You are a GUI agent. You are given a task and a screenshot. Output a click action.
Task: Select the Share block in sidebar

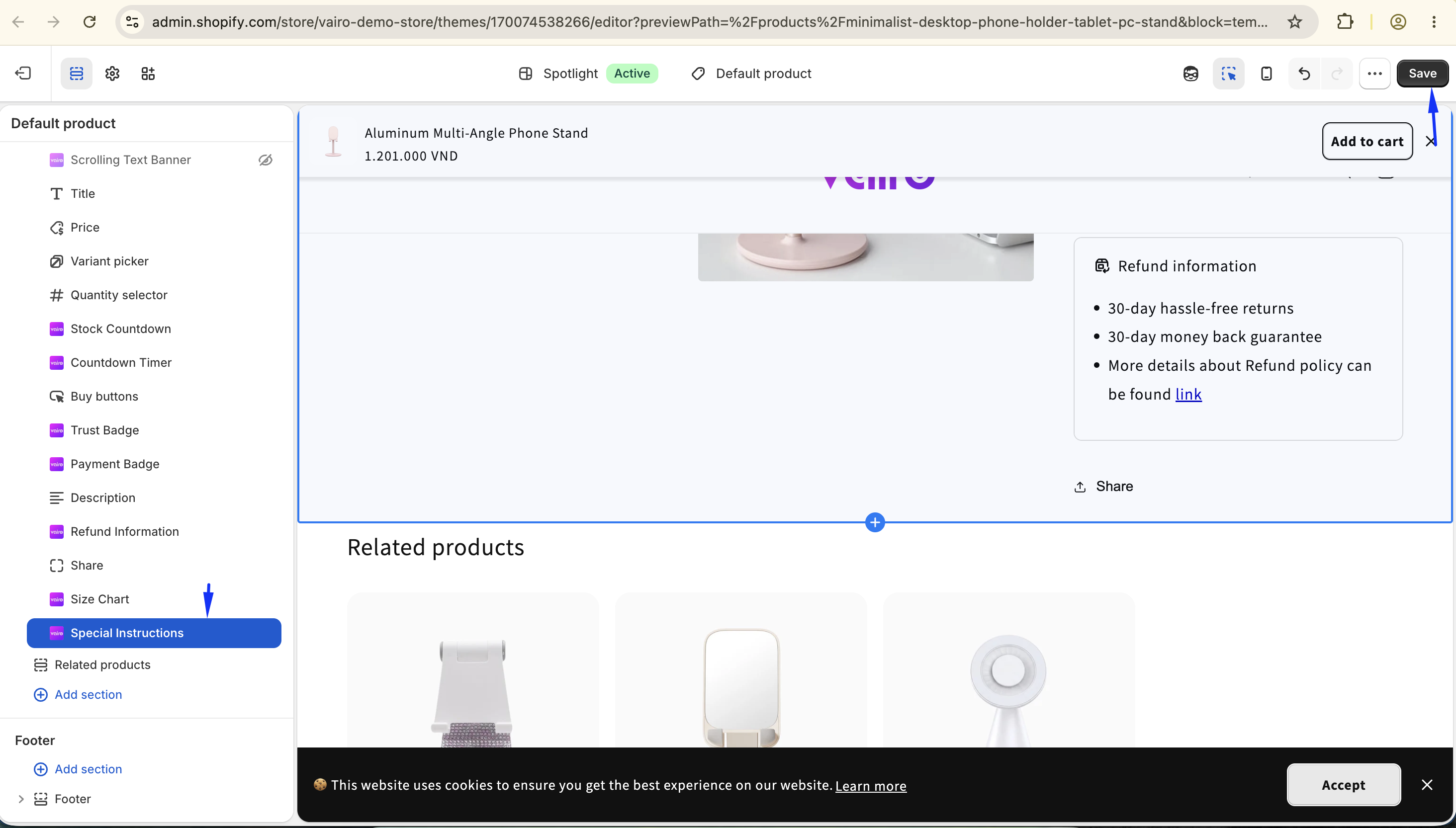pyautogui.click(x=154, y=565)
